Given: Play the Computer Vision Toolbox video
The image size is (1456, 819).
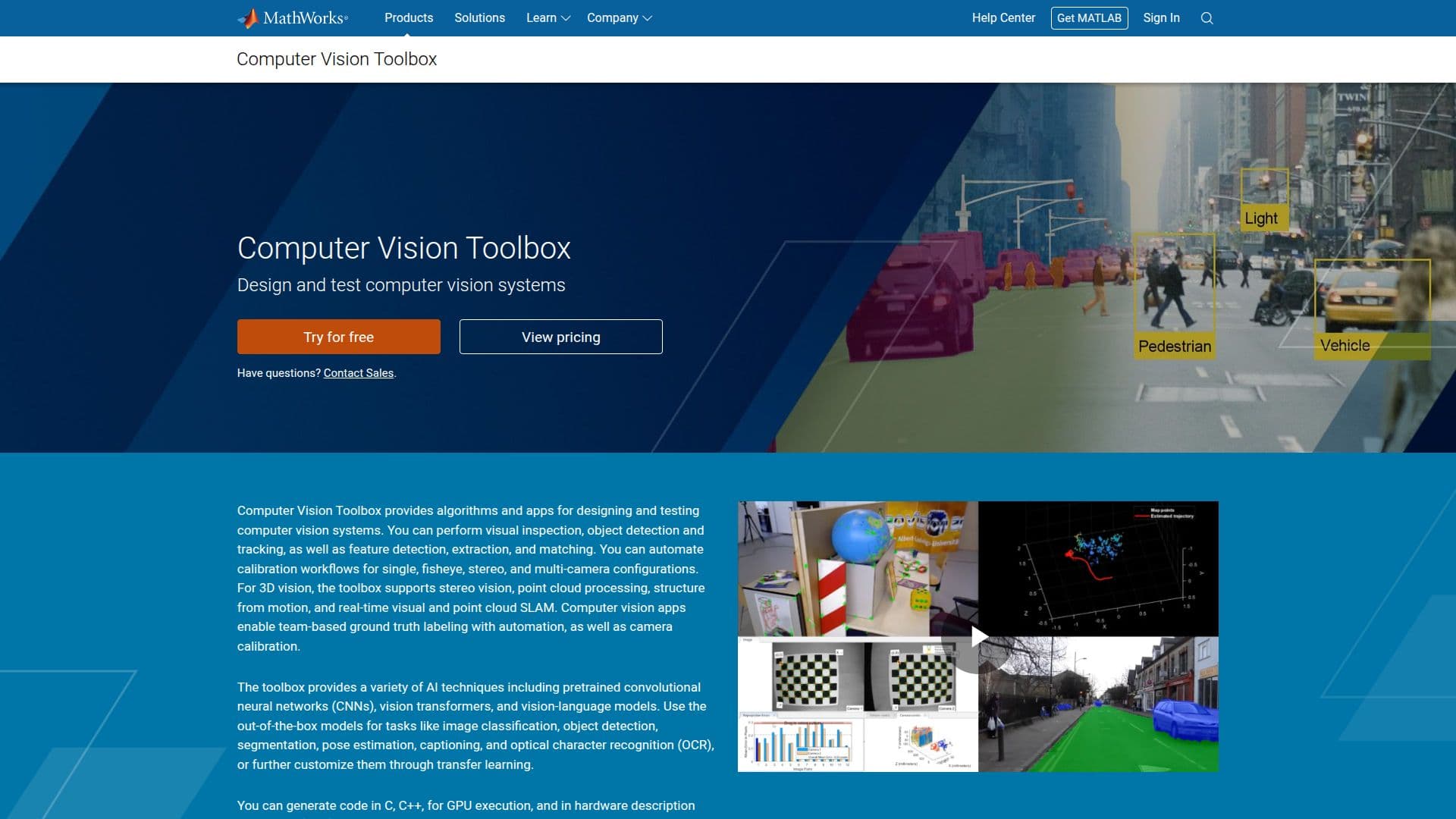Looking at the screenshot, I should (978, 636).
